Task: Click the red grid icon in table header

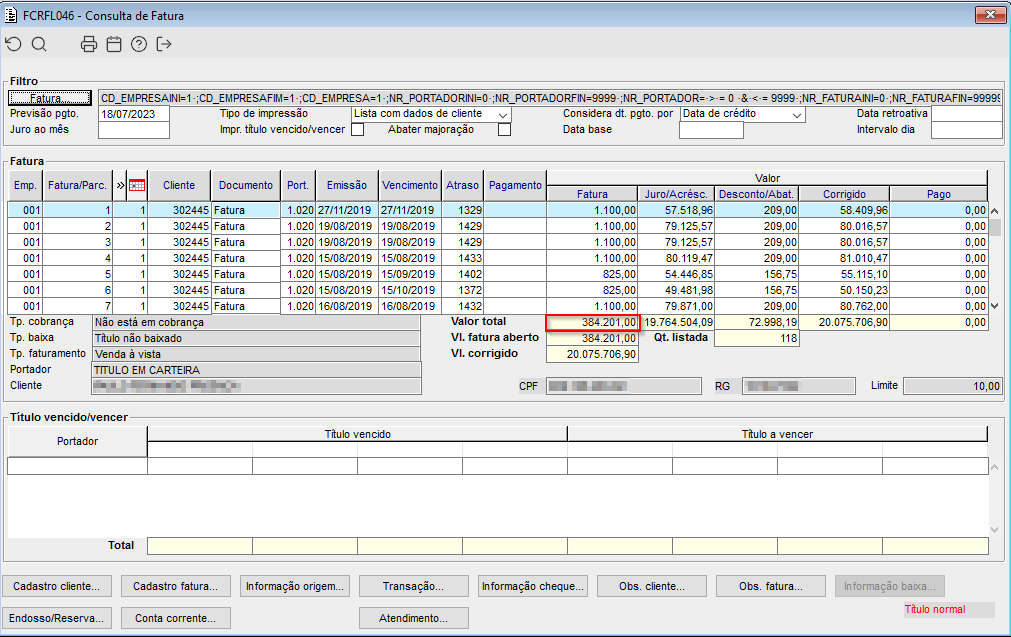Action: [x=138, y=185]
